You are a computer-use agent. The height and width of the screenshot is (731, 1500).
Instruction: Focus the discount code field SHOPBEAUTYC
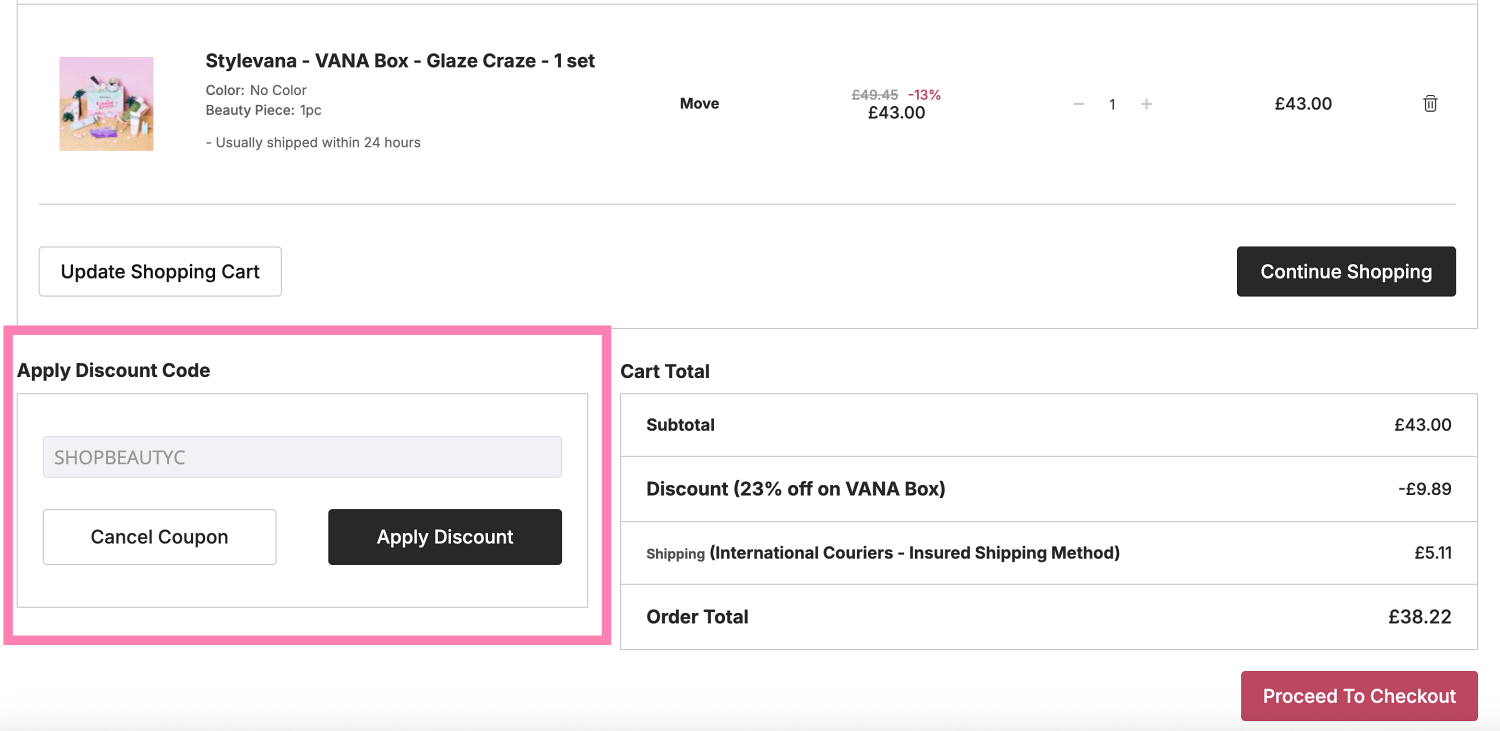pyautogui.click(x=302, y=457)
